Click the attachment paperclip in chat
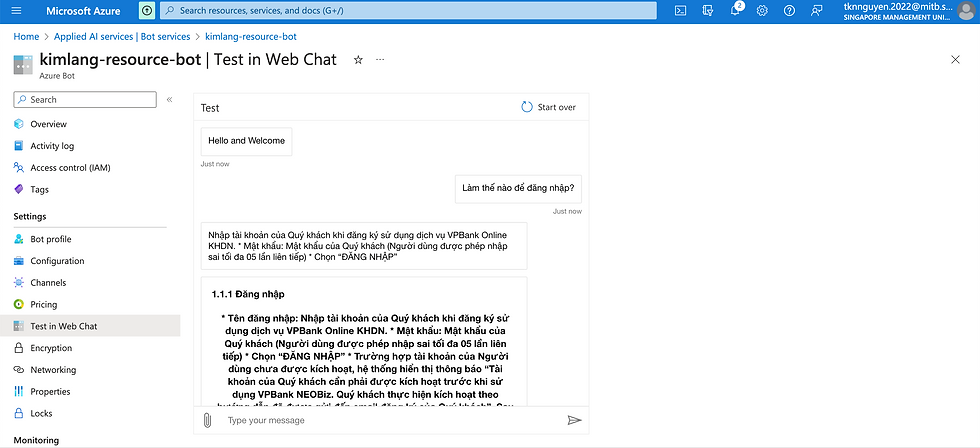The height and width of the screenshot is (448, 980). (208, 421)
